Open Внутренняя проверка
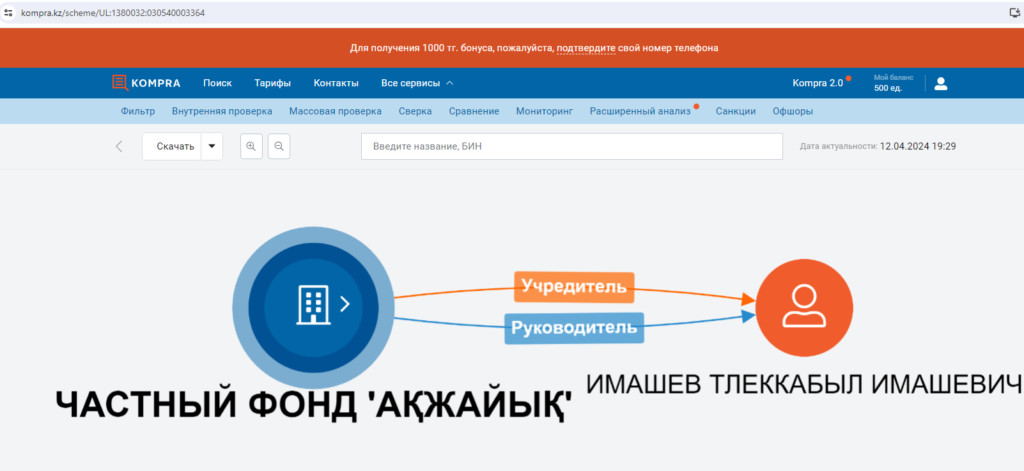1024x471 pixels. click(222, 111)
